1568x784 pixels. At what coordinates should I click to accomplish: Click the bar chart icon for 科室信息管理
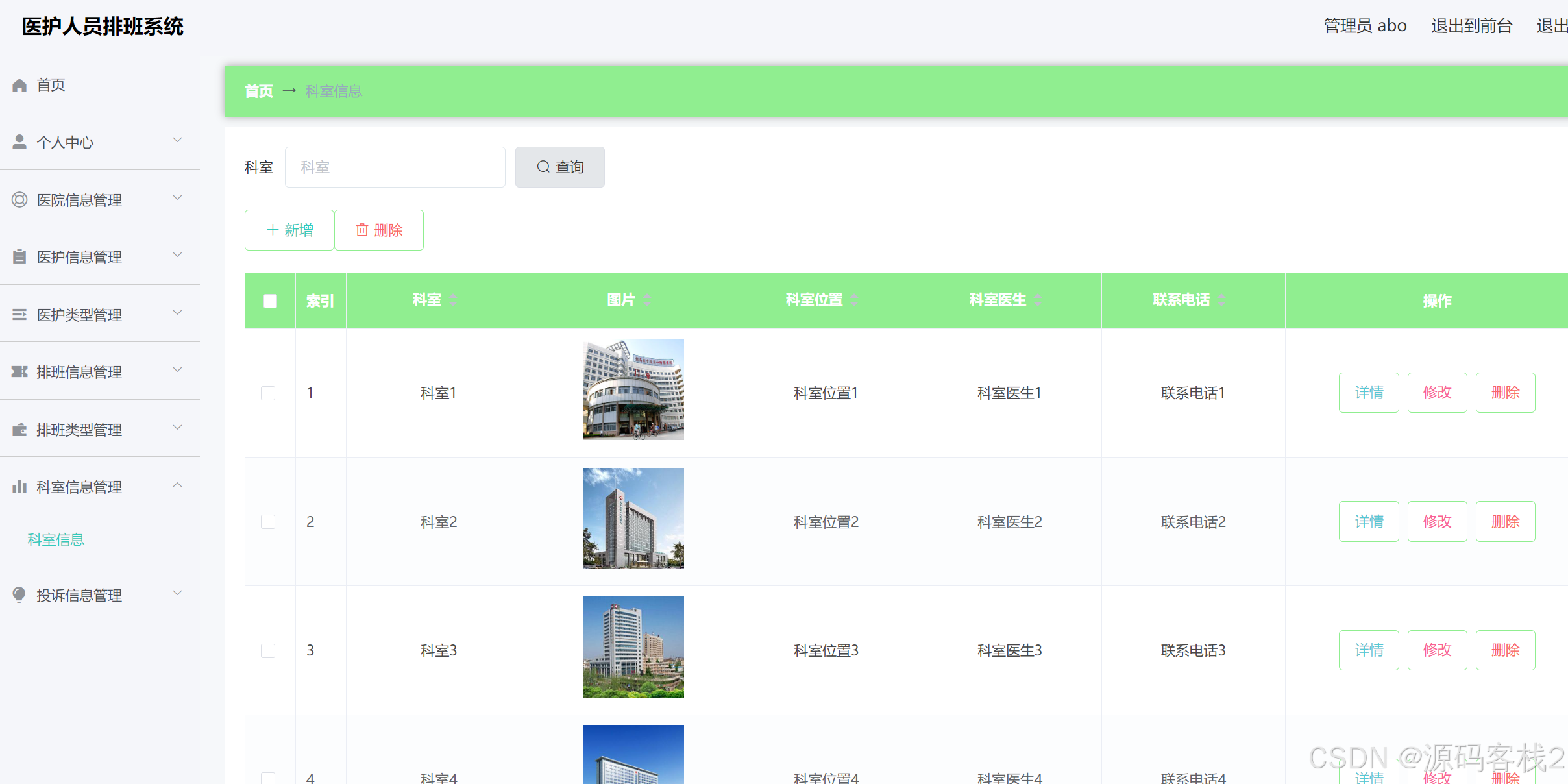pyautogui.click(x=19, y=487)
